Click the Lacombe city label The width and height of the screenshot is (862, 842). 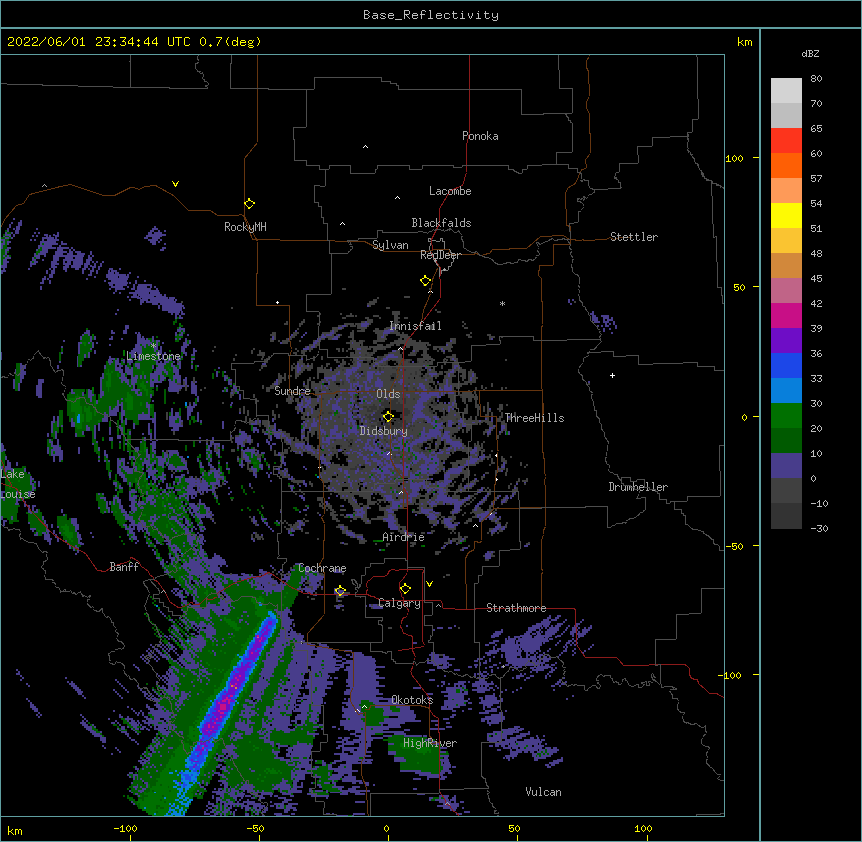click(x=450, y=191)
